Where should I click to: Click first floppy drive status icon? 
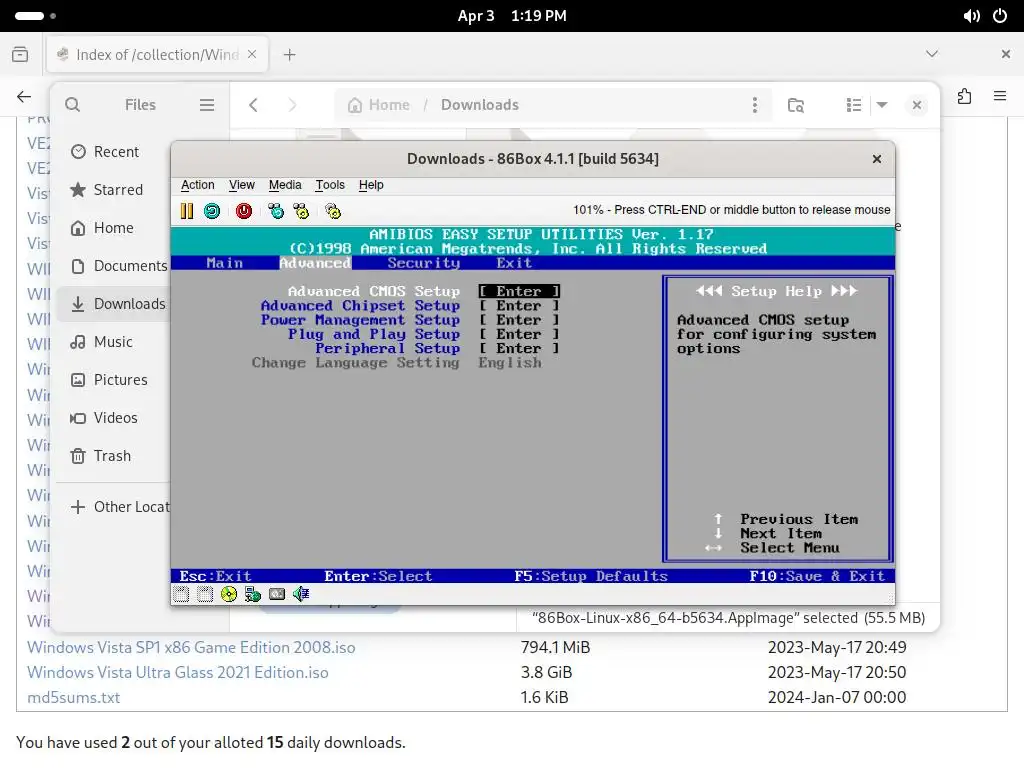point(181,594)
